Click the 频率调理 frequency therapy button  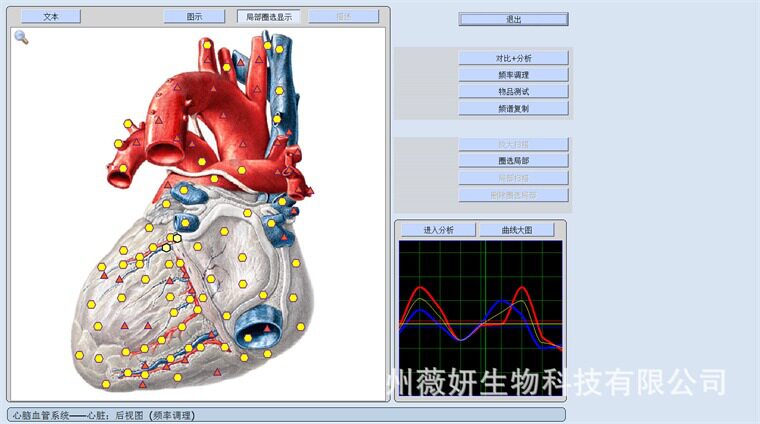click(513, 75)
